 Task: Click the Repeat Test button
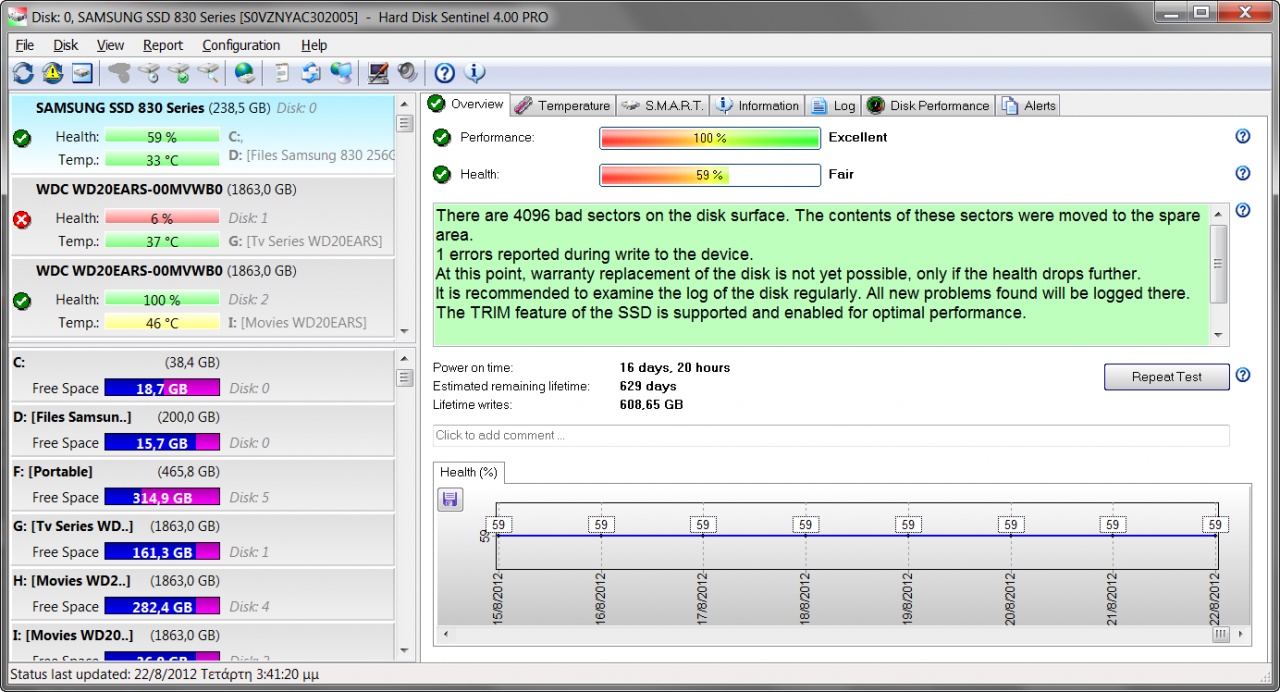(1167, 377)
